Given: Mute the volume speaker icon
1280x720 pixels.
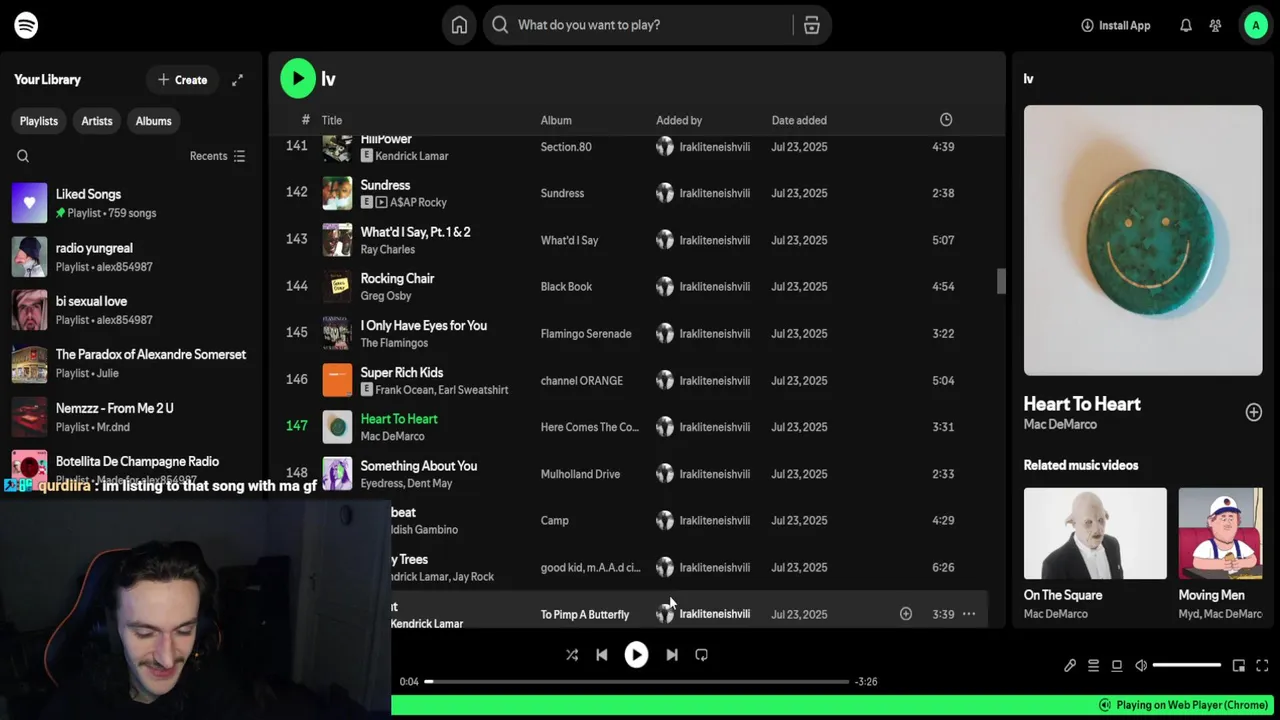Looking at the screenshot, I should [1141, 665].
